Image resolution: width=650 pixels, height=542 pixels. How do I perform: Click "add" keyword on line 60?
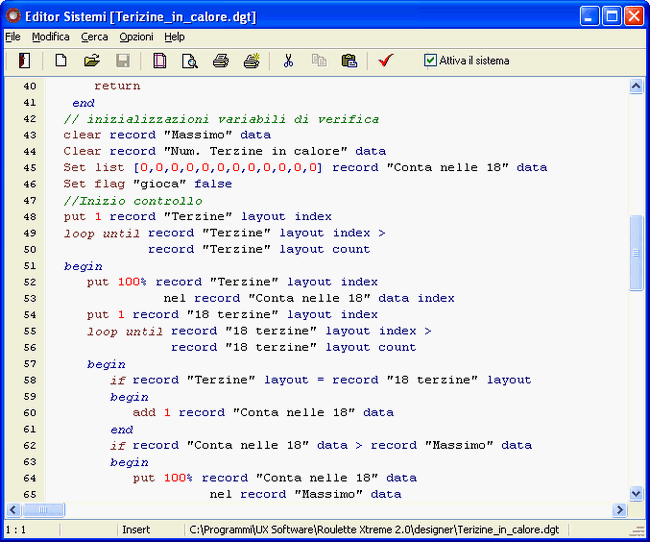[144, 412]
